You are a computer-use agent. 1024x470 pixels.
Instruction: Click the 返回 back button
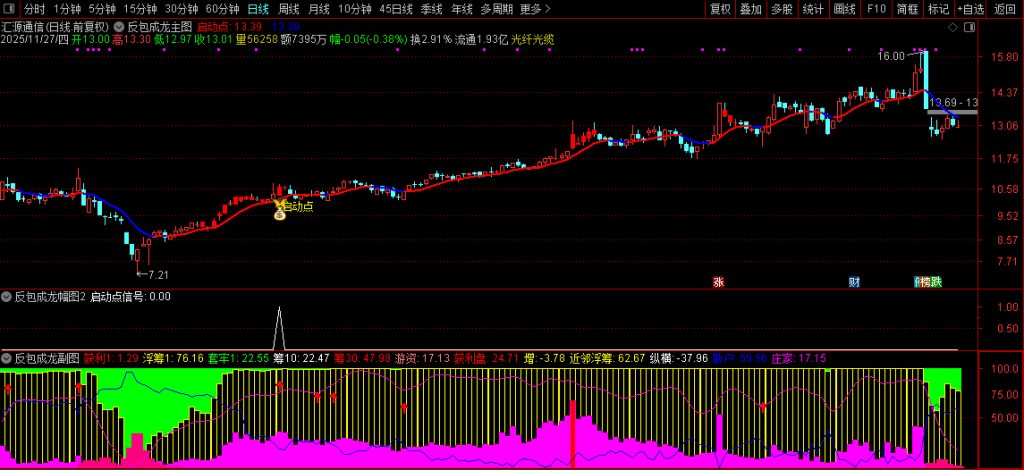[x=1004, y=9]
